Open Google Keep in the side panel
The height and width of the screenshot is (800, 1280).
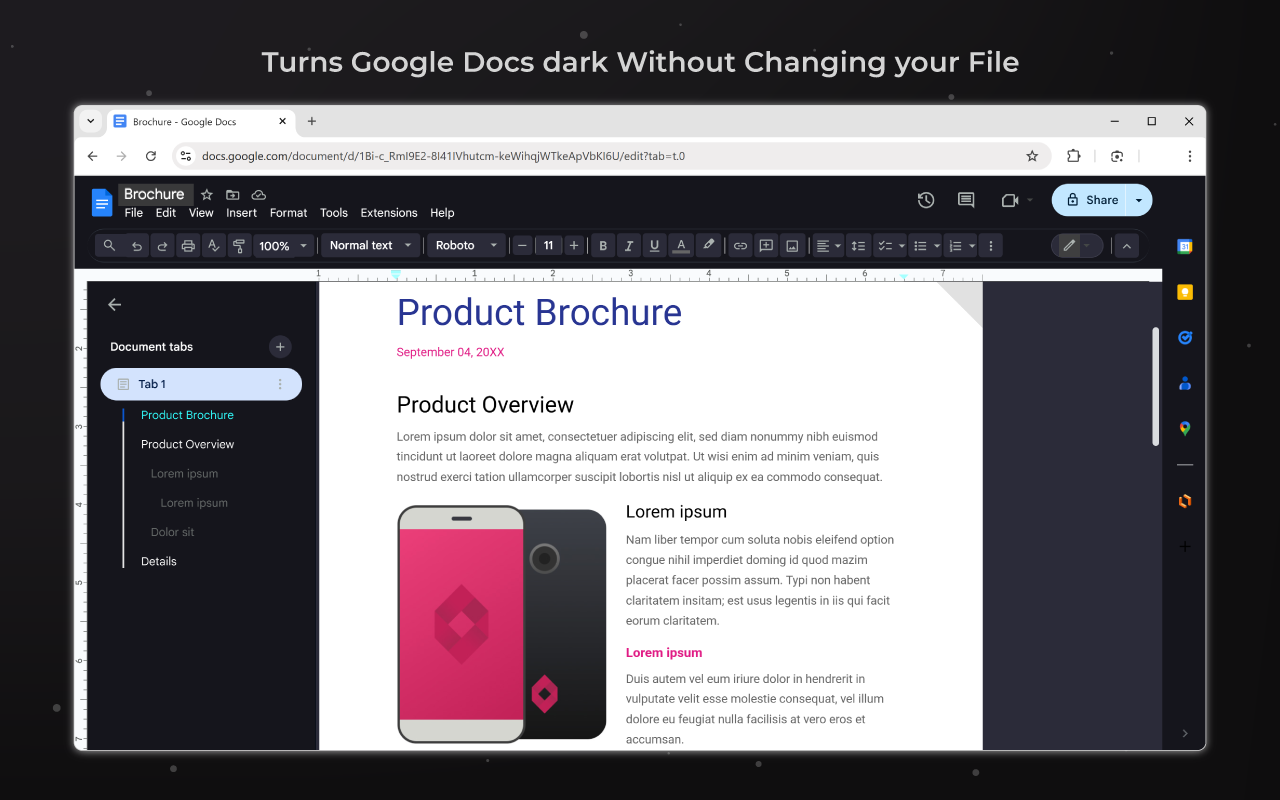tap(1184, 292)
